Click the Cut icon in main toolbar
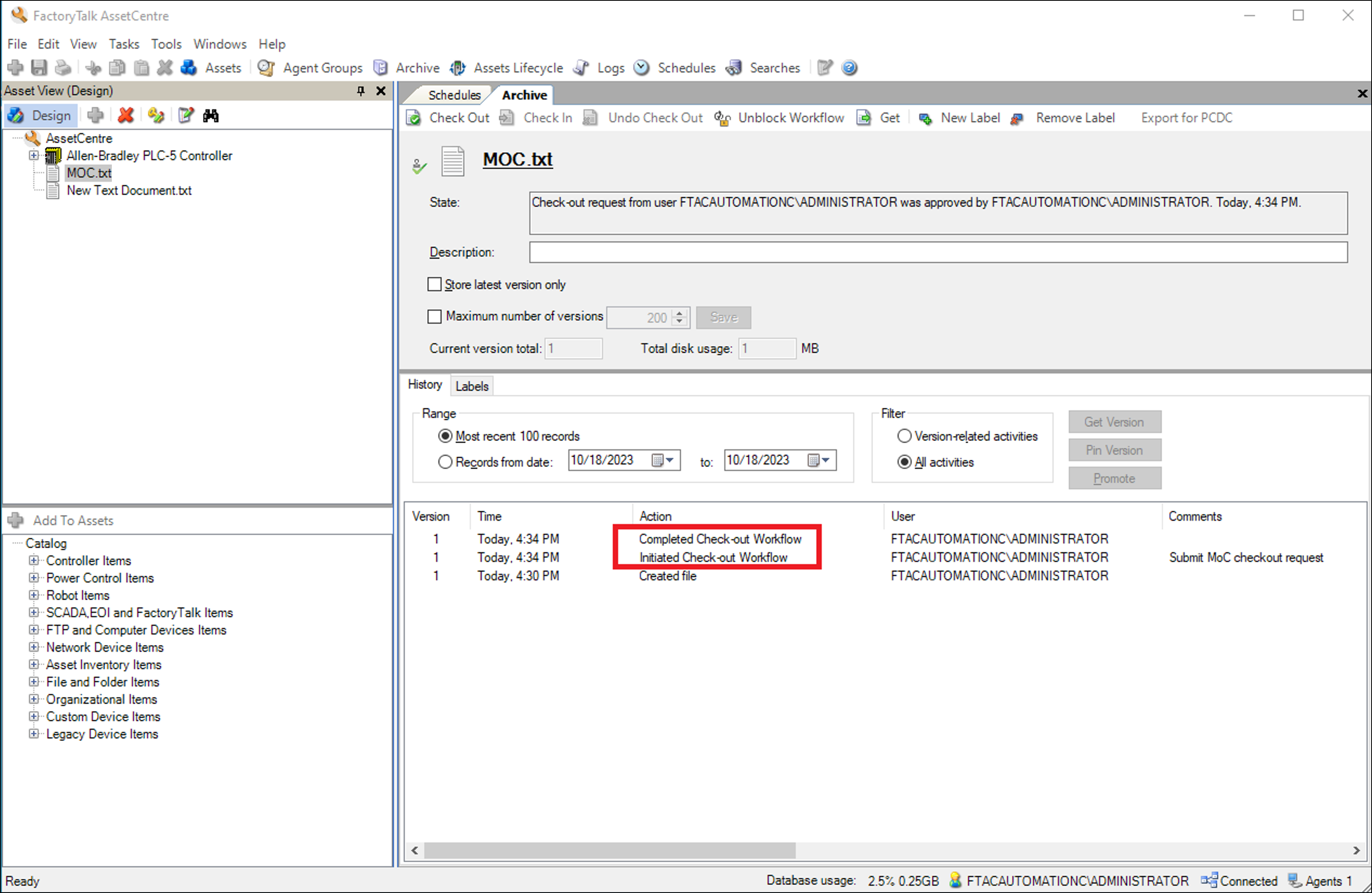This screenshot has width=1372, height=893. point(93,68)
